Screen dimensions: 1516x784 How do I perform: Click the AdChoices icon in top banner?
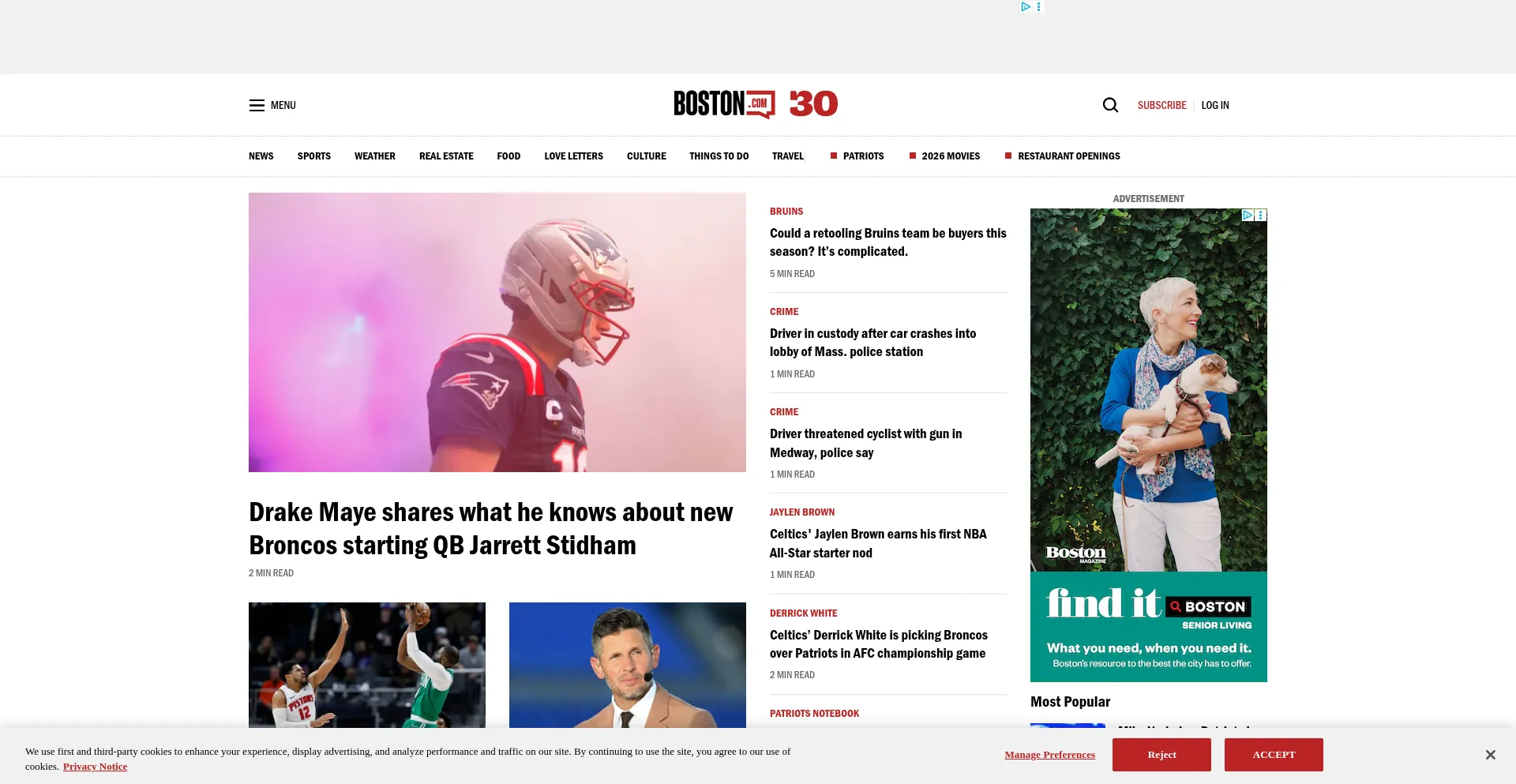click(x=1025, y=6)
